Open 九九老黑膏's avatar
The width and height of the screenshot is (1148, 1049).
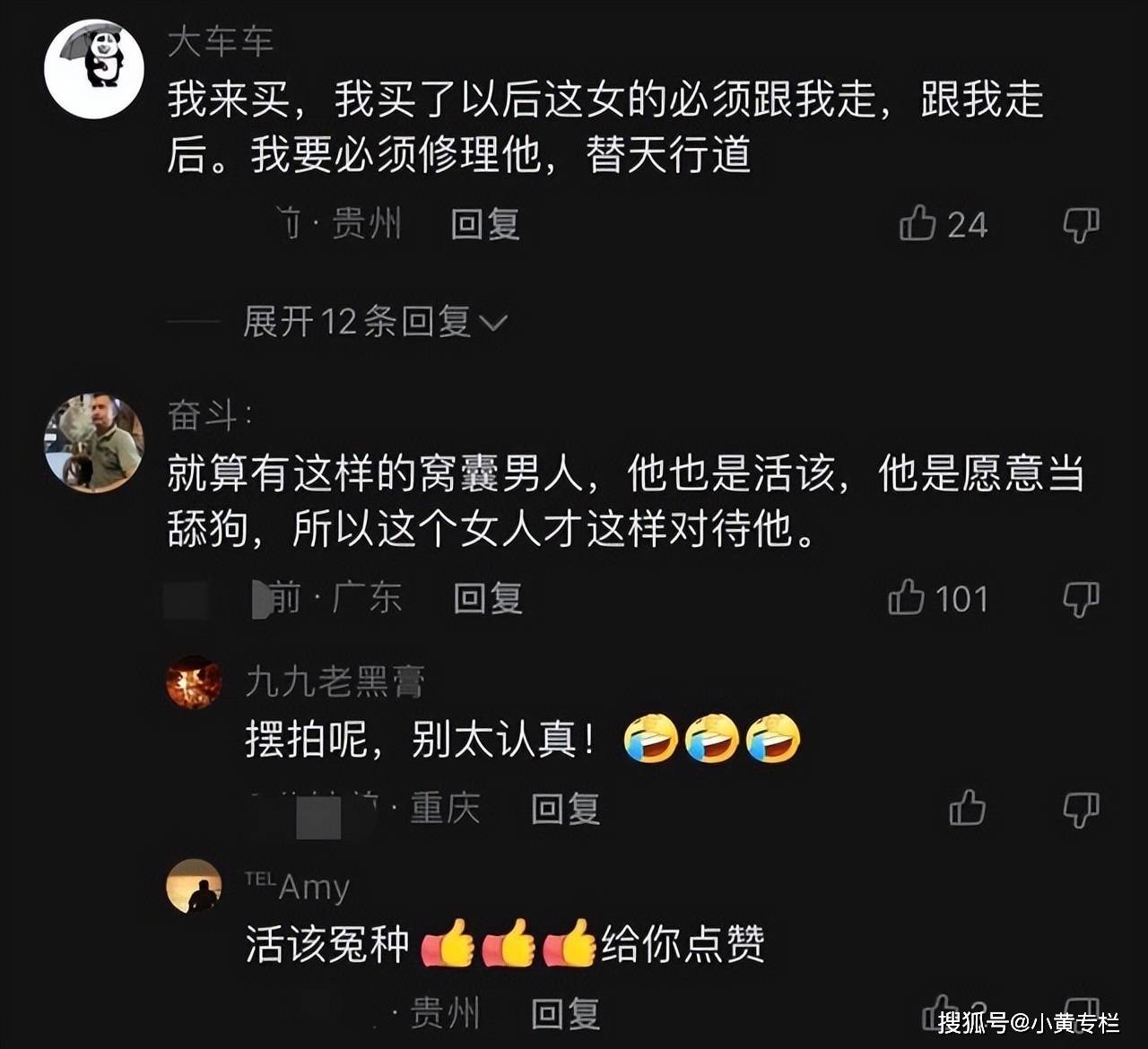click(194, 682)
